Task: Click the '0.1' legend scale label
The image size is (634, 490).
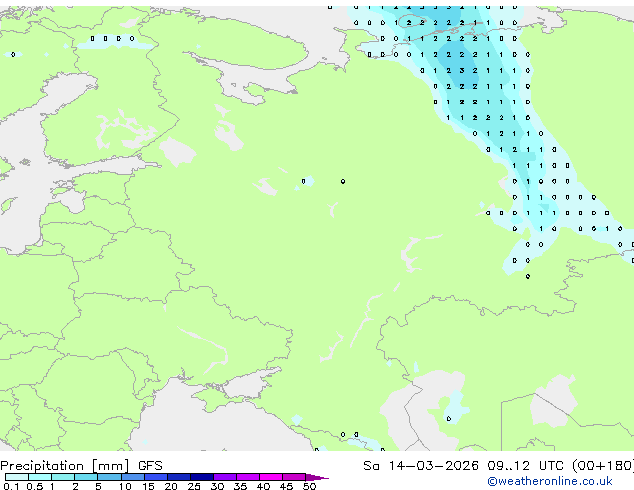Action: coord(11,486)
